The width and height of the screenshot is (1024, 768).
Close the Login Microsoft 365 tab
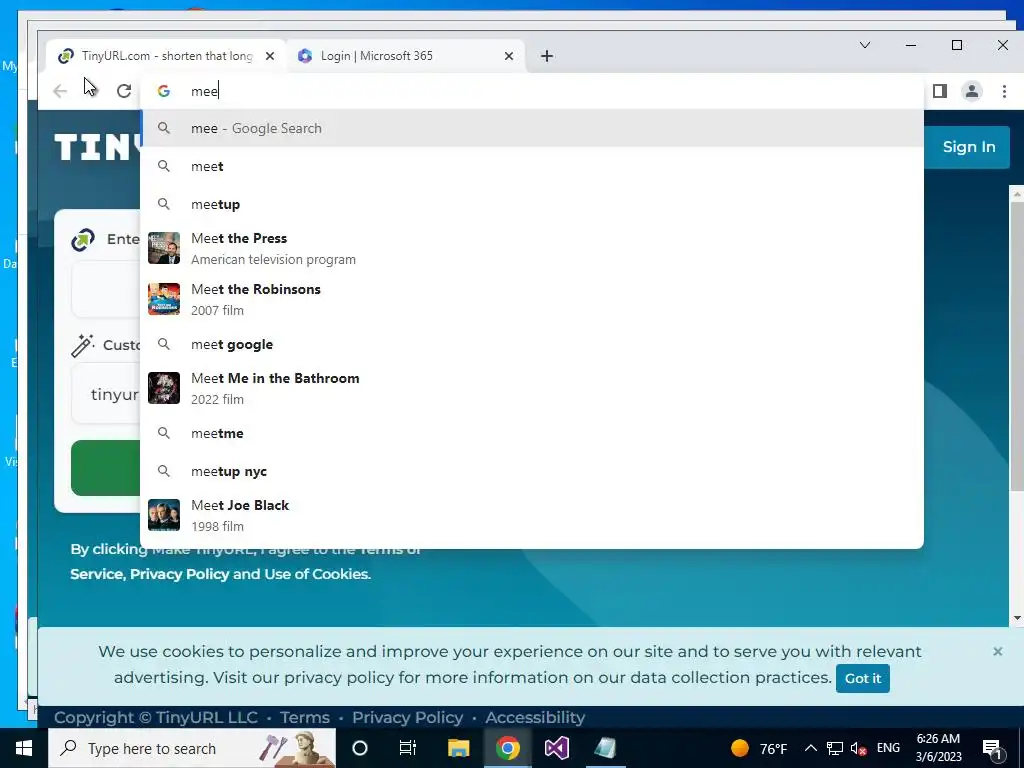509,56
